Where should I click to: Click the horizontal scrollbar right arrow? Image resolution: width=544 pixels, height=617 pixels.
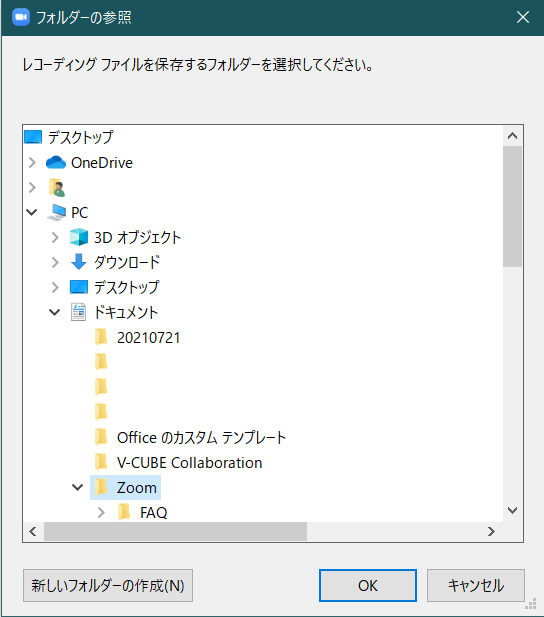[x=491, y=532]
